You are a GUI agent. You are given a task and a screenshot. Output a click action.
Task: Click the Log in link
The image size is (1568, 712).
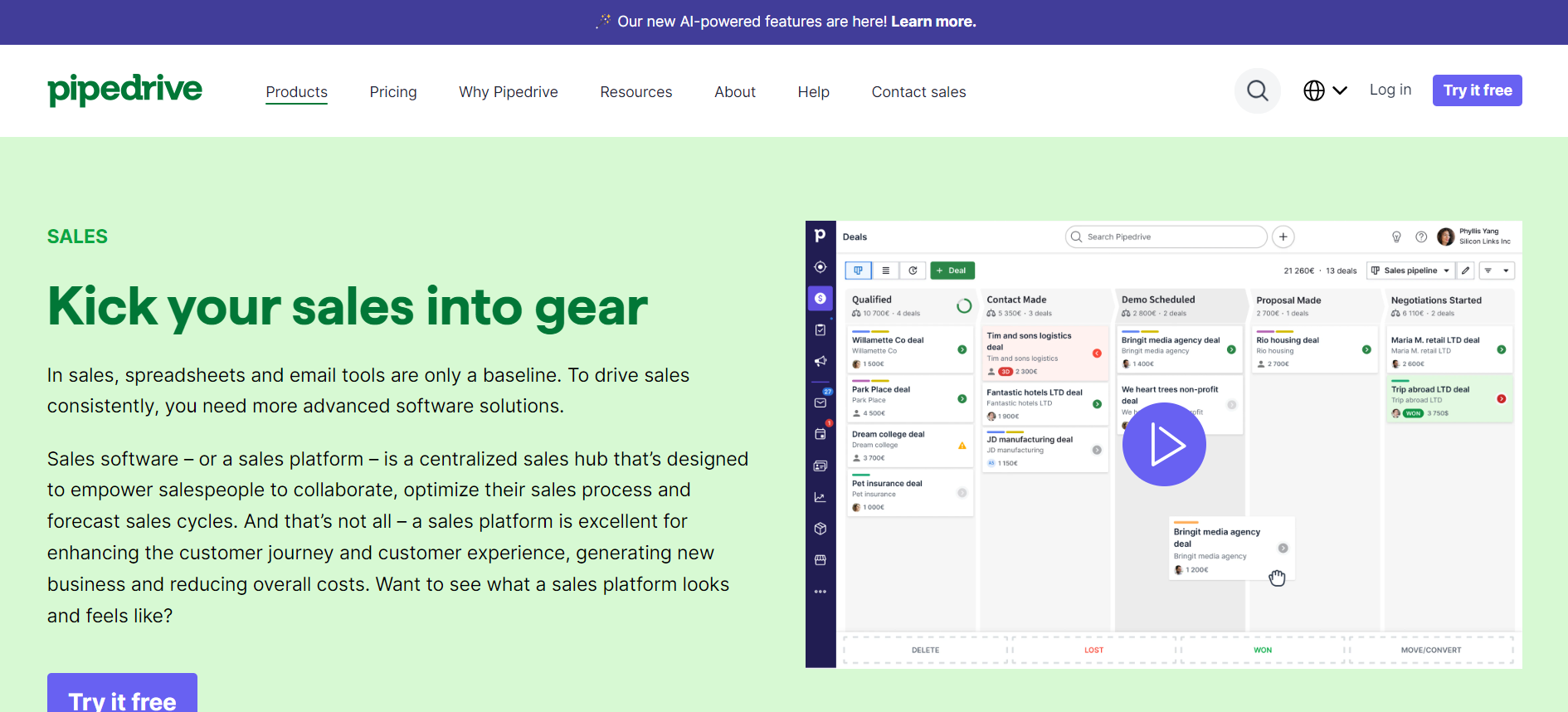click(x=1390, y=90)
